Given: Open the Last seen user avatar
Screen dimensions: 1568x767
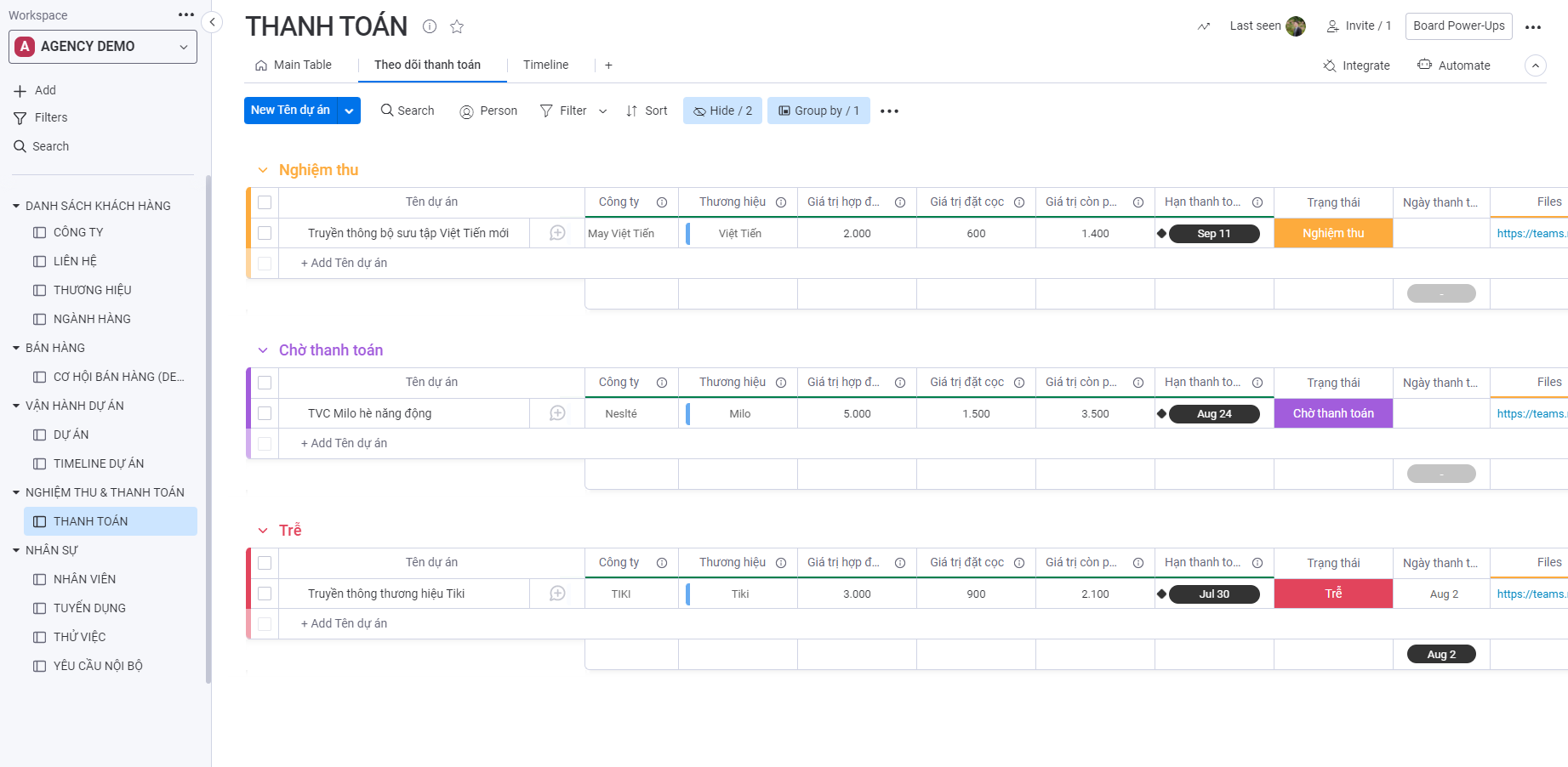Looking at the screenshot, I should (1295, 26).
